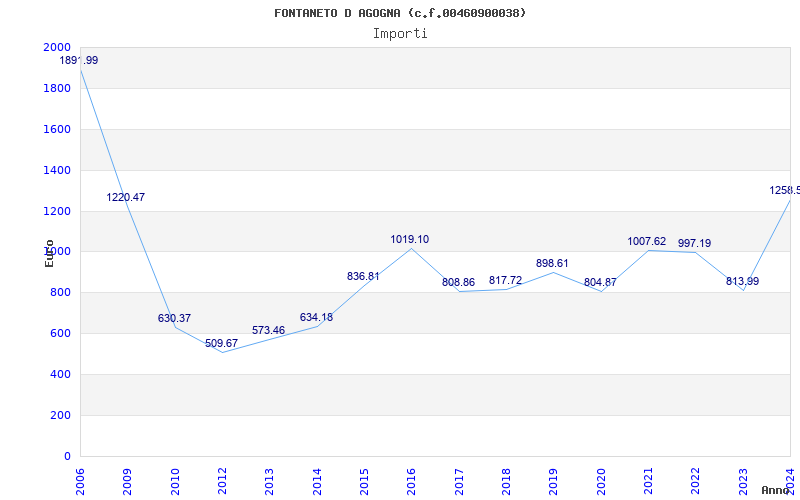This screenshot has height=500, width=800.
Task: Click the 1891.99 data point label
Action: click(79, 60)
